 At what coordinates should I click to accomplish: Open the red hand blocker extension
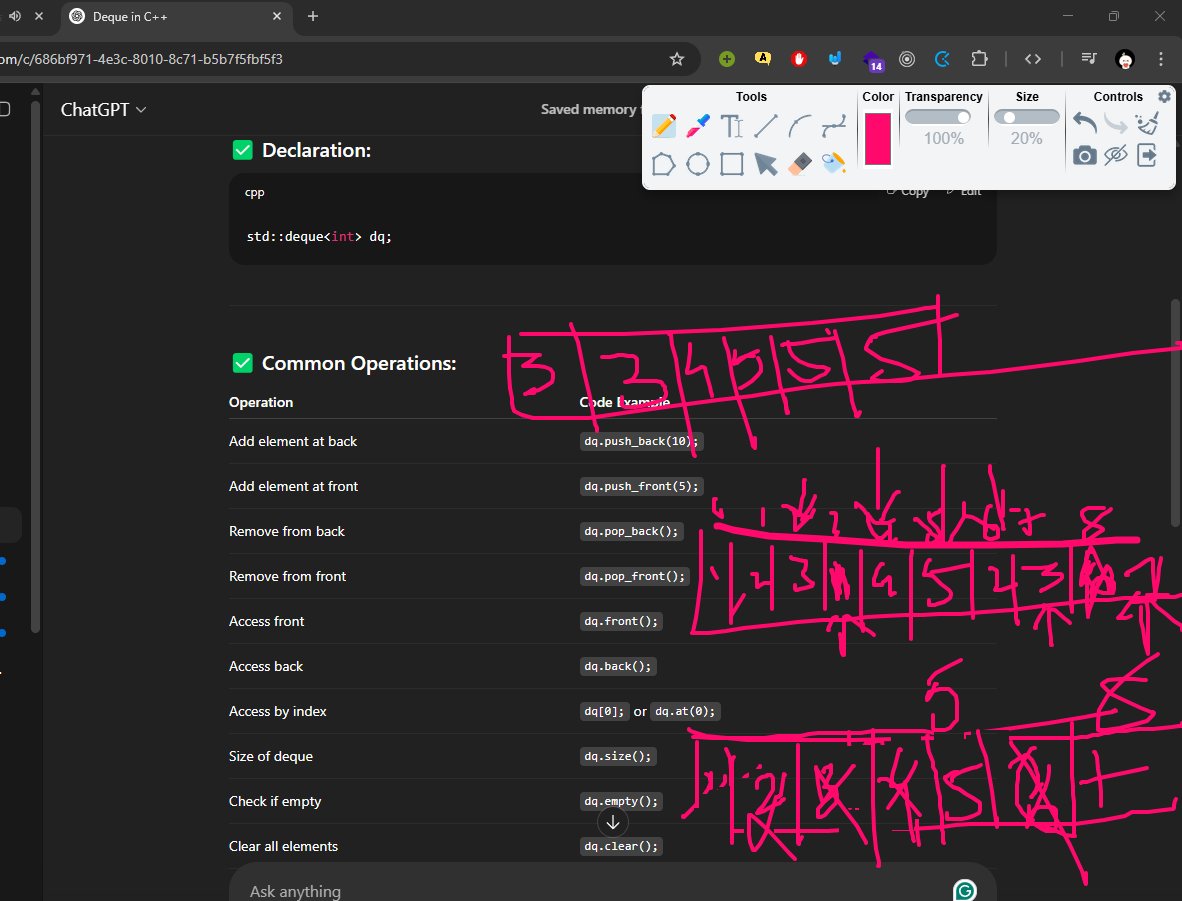pyautogui.click(x=799, y=59)
